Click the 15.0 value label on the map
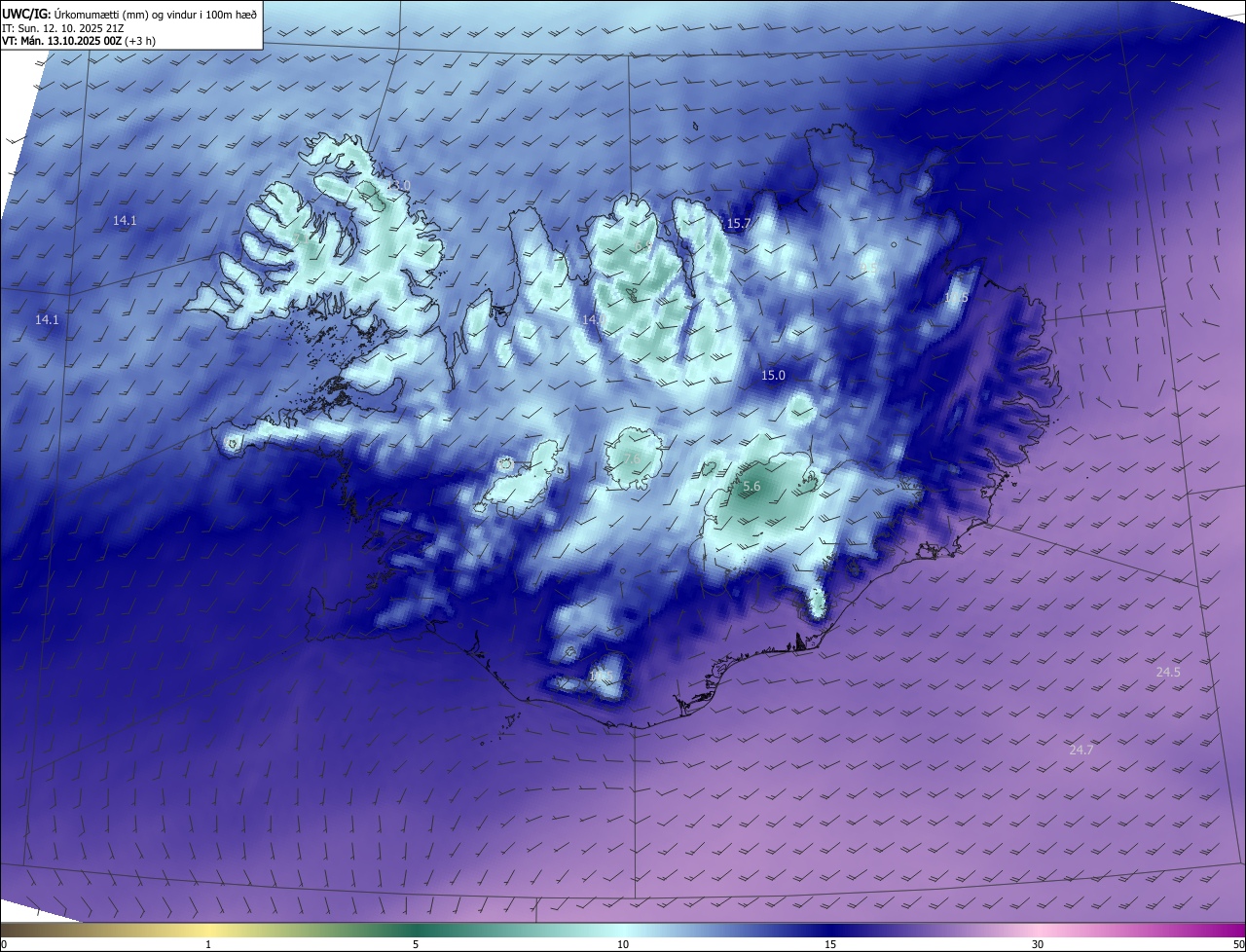The image size is (1246, 952). point(773,375)
